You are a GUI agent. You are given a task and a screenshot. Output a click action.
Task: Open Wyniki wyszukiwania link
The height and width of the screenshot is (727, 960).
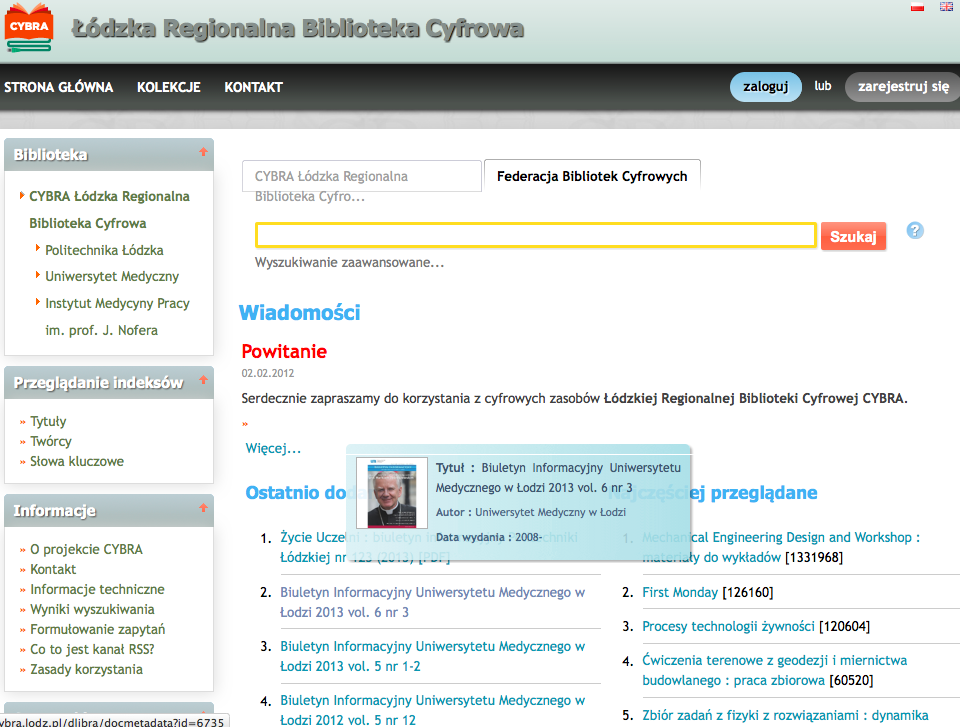[92, 609]
